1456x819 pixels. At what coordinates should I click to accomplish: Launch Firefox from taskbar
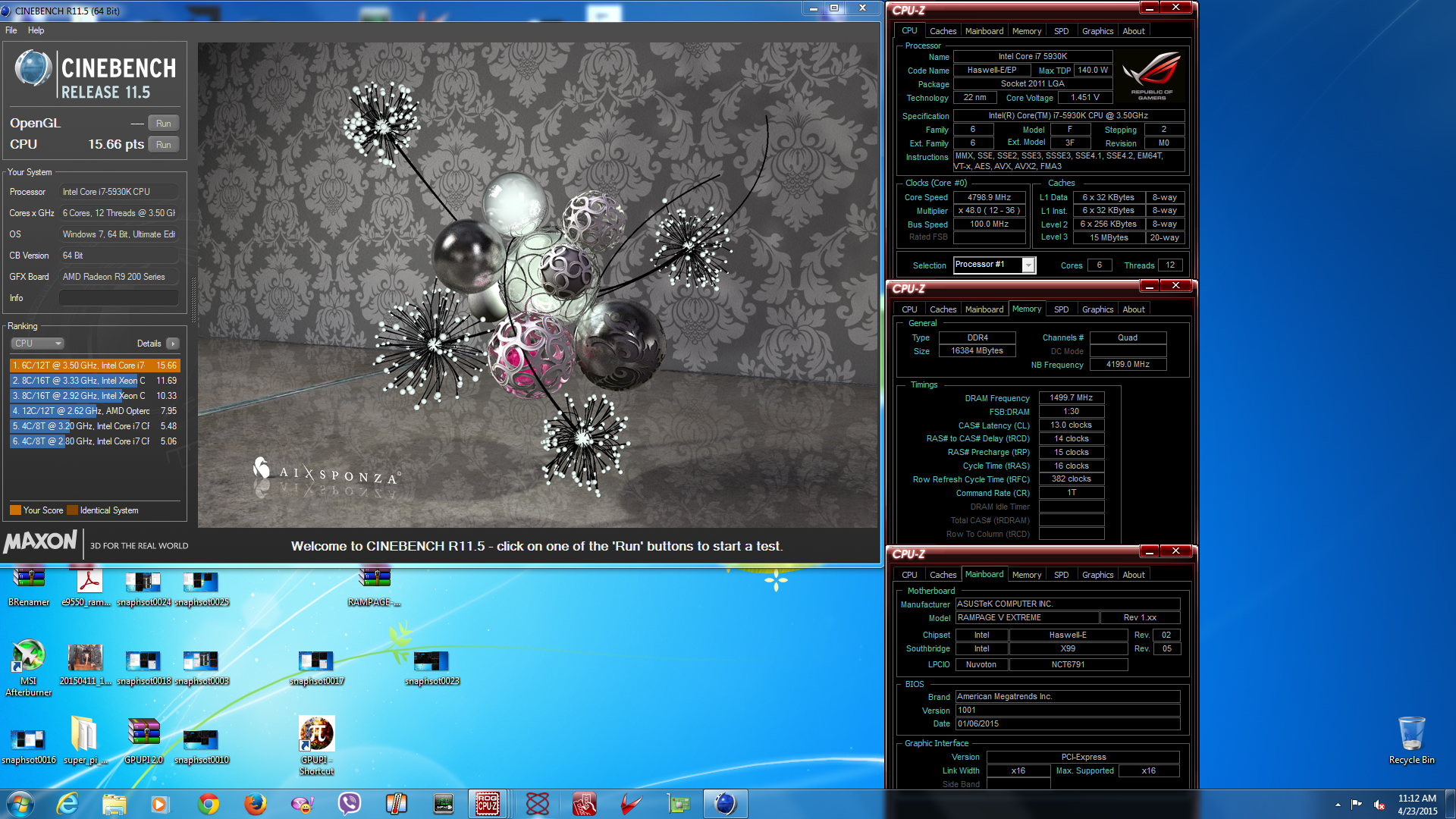255,804
